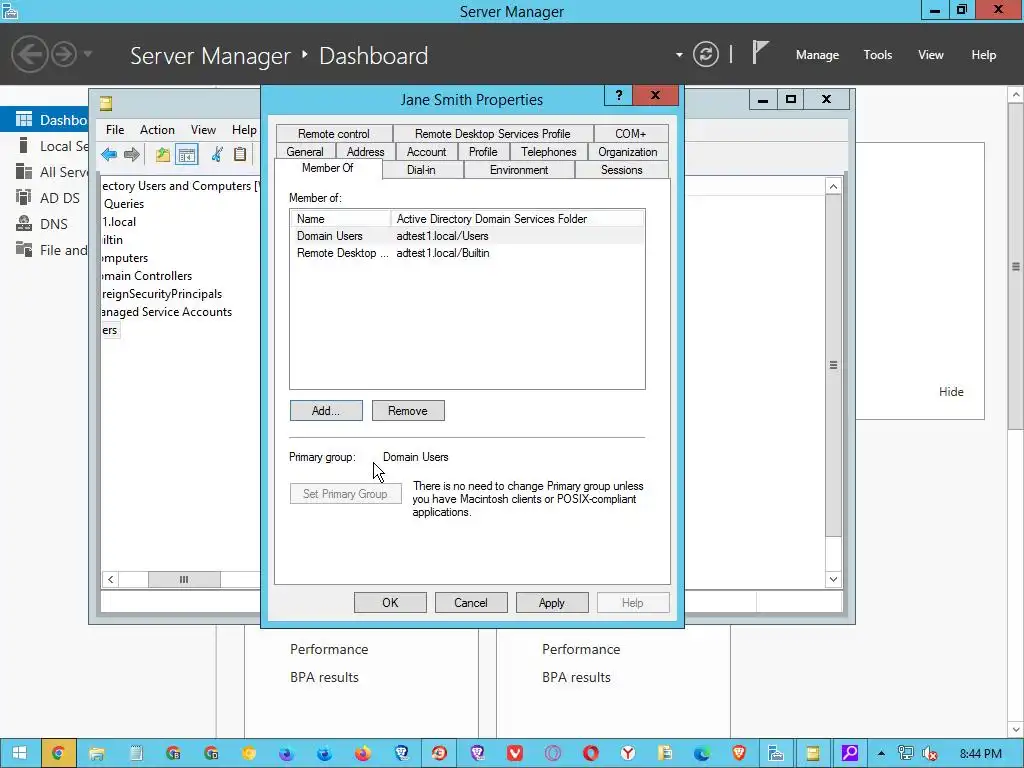Toggle the Show/Hide Console Tree toolbar icon

click(x=187, y=155)
